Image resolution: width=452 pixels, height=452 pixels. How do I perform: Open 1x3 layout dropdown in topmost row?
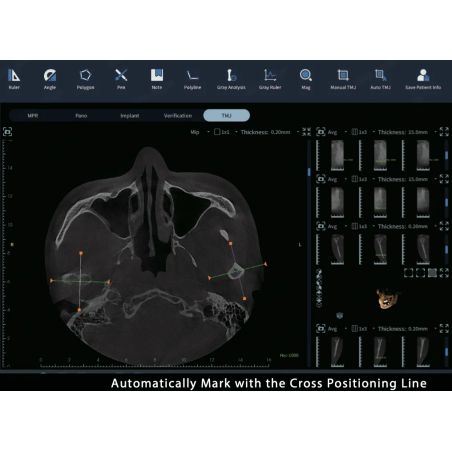coord(363,132)
